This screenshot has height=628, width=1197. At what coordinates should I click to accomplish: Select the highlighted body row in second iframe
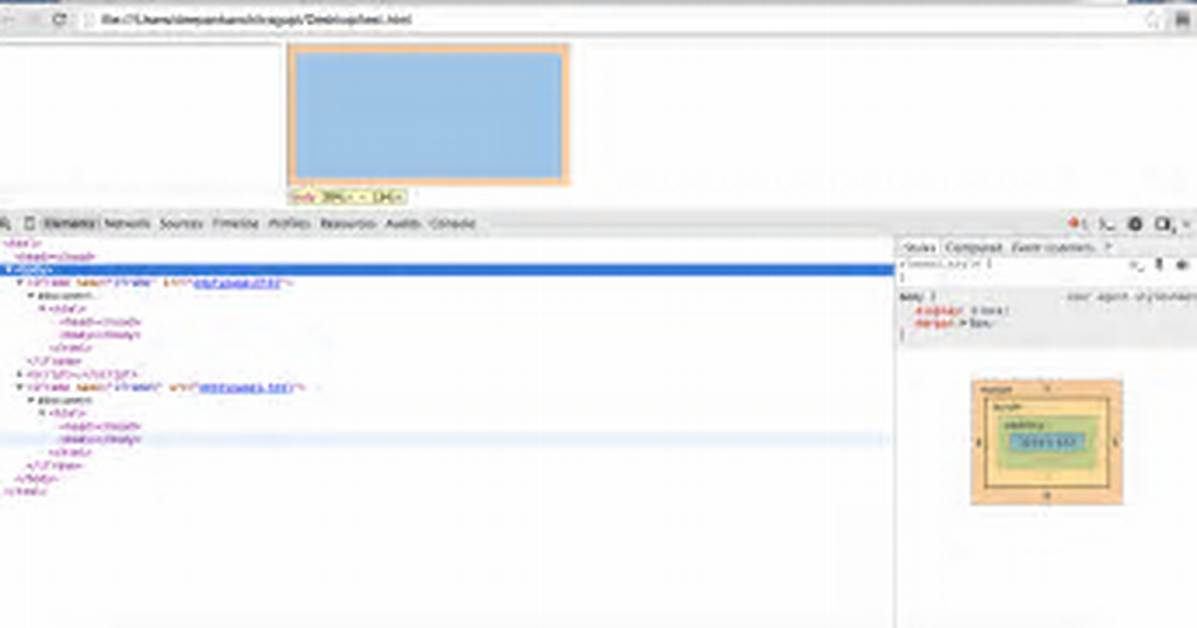point(447,440)
